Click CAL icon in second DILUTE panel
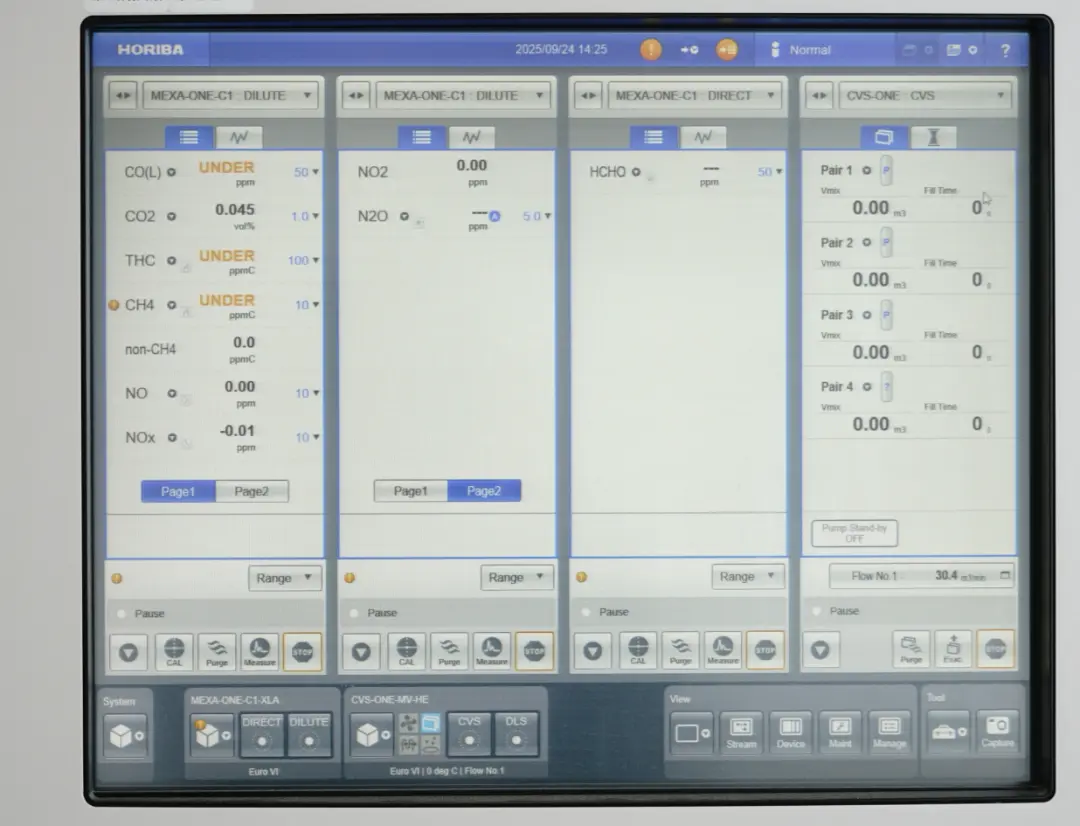Viewport: 1080px width, 826px height. coord(406,651)
